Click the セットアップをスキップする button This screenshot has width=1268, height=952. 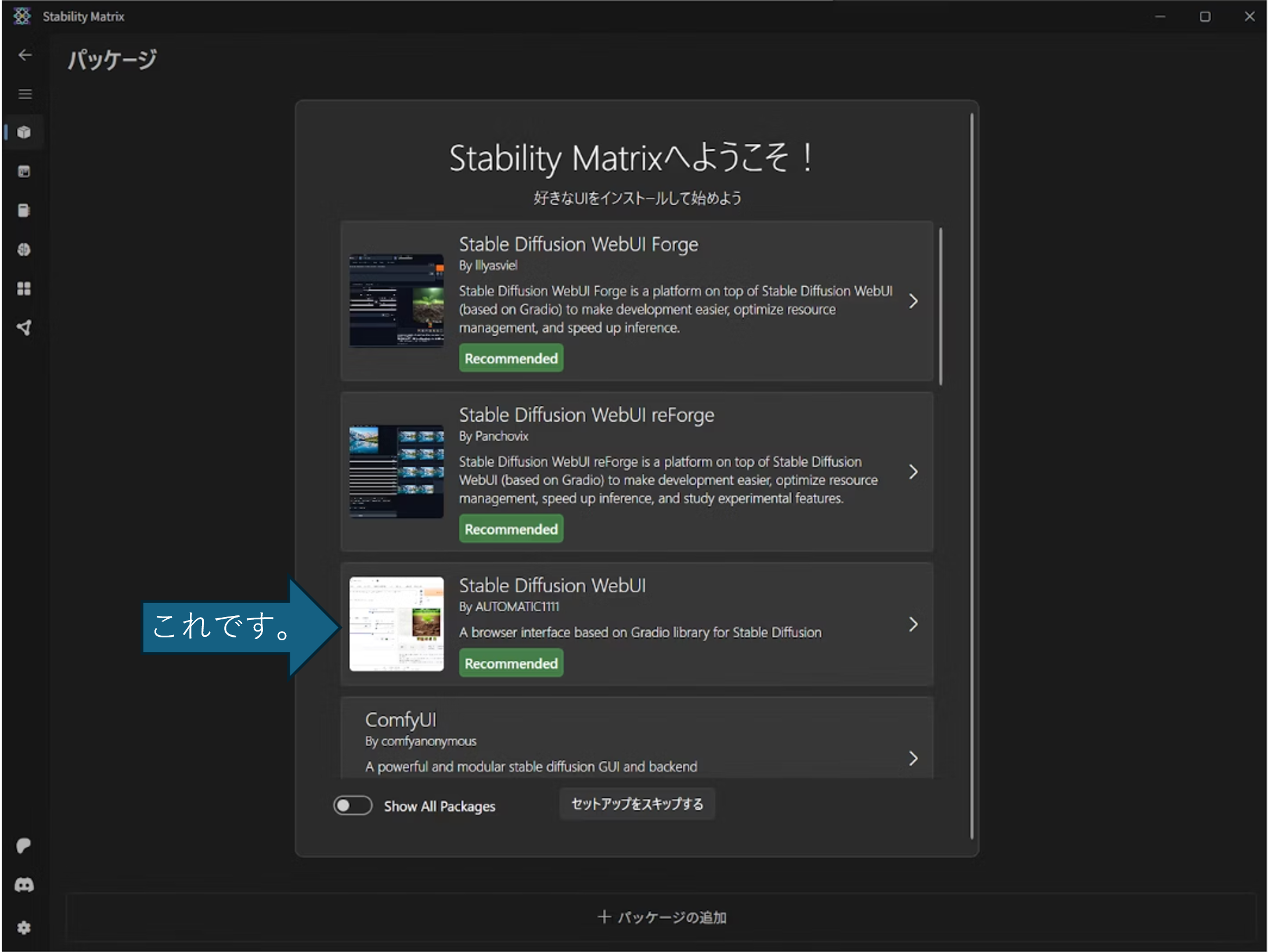point(637,804)
